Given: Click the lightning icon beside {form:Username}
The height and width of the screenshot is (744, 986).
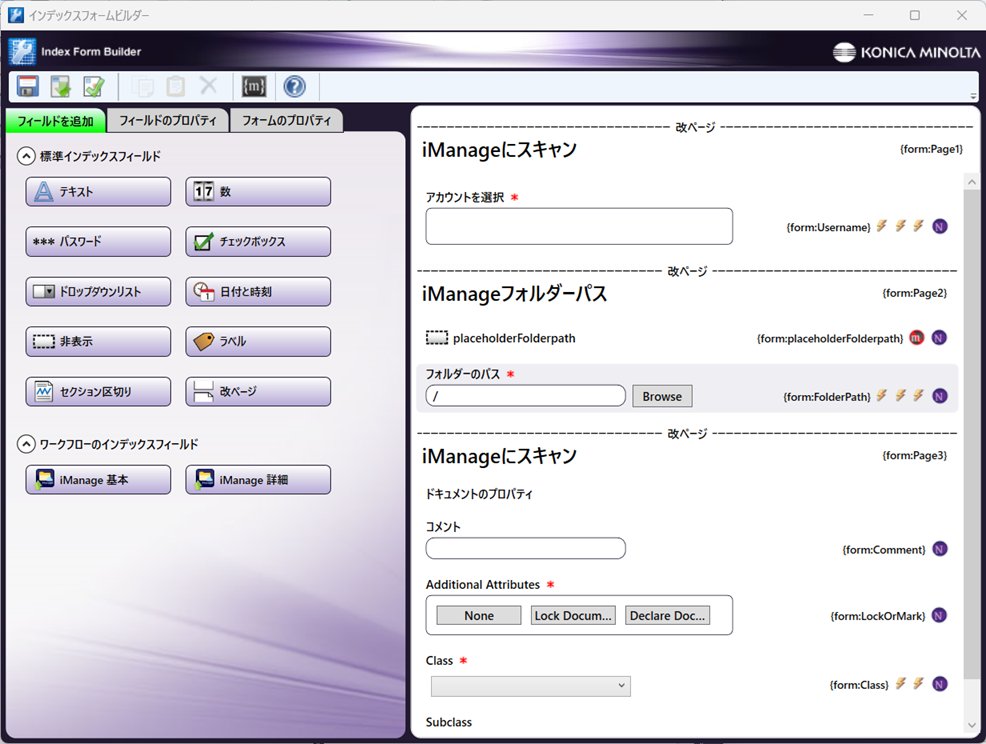Looking at the screenshot, I should (x=882, y=227).
